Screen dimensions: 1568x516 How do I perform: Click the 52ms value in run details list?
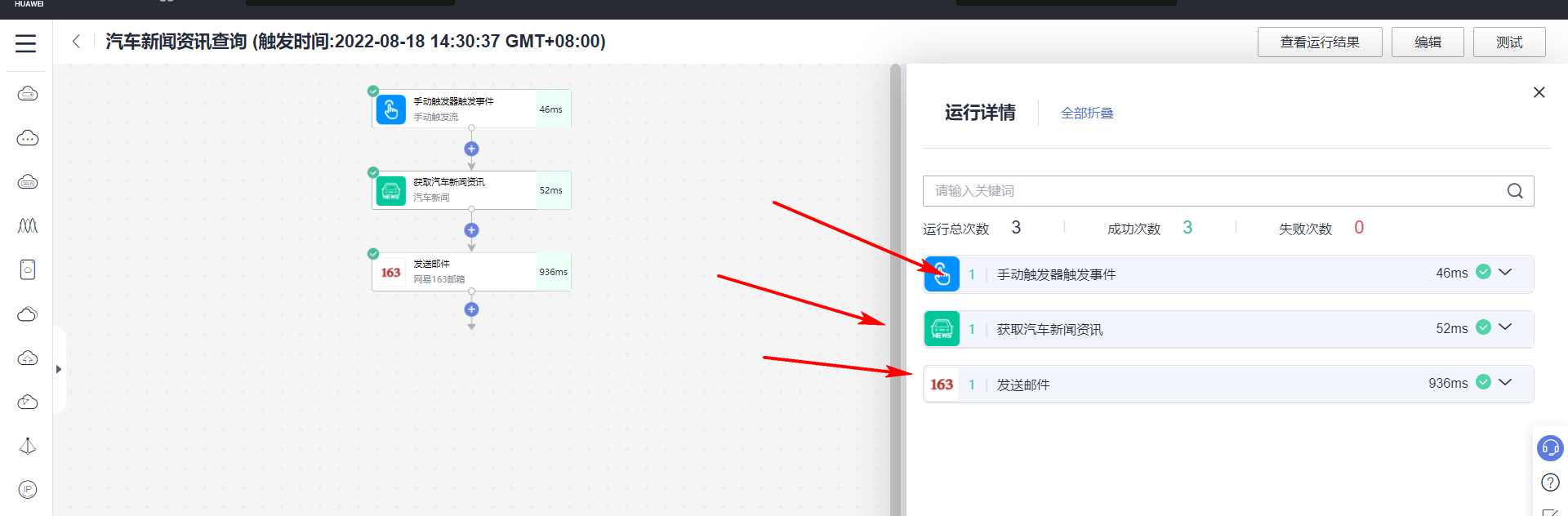click(x=1452, y=328)
